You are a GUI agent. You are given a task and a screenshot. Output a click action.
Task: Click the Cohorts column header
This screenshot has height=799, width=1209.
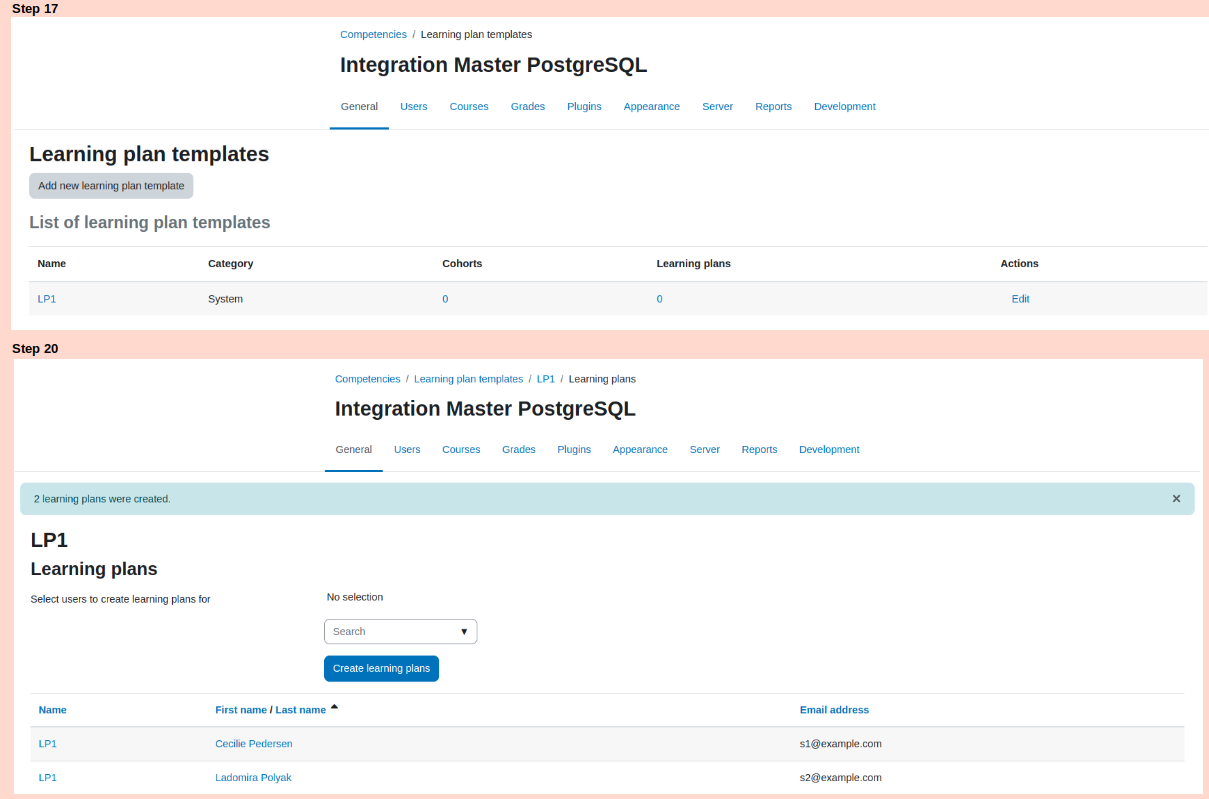coord(462,264)
